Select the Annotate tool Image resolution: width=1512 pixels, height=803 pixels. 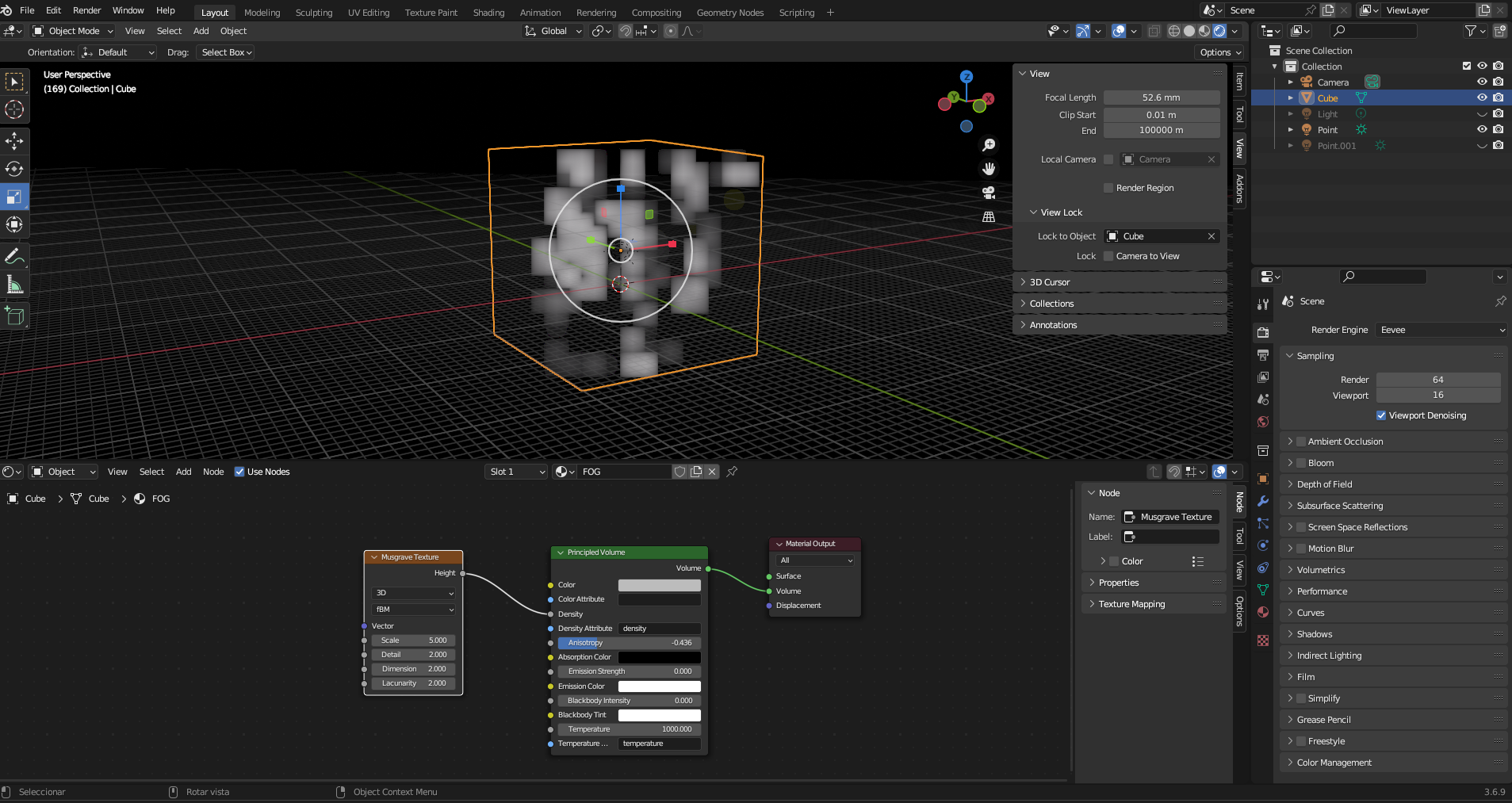[14, 257]
